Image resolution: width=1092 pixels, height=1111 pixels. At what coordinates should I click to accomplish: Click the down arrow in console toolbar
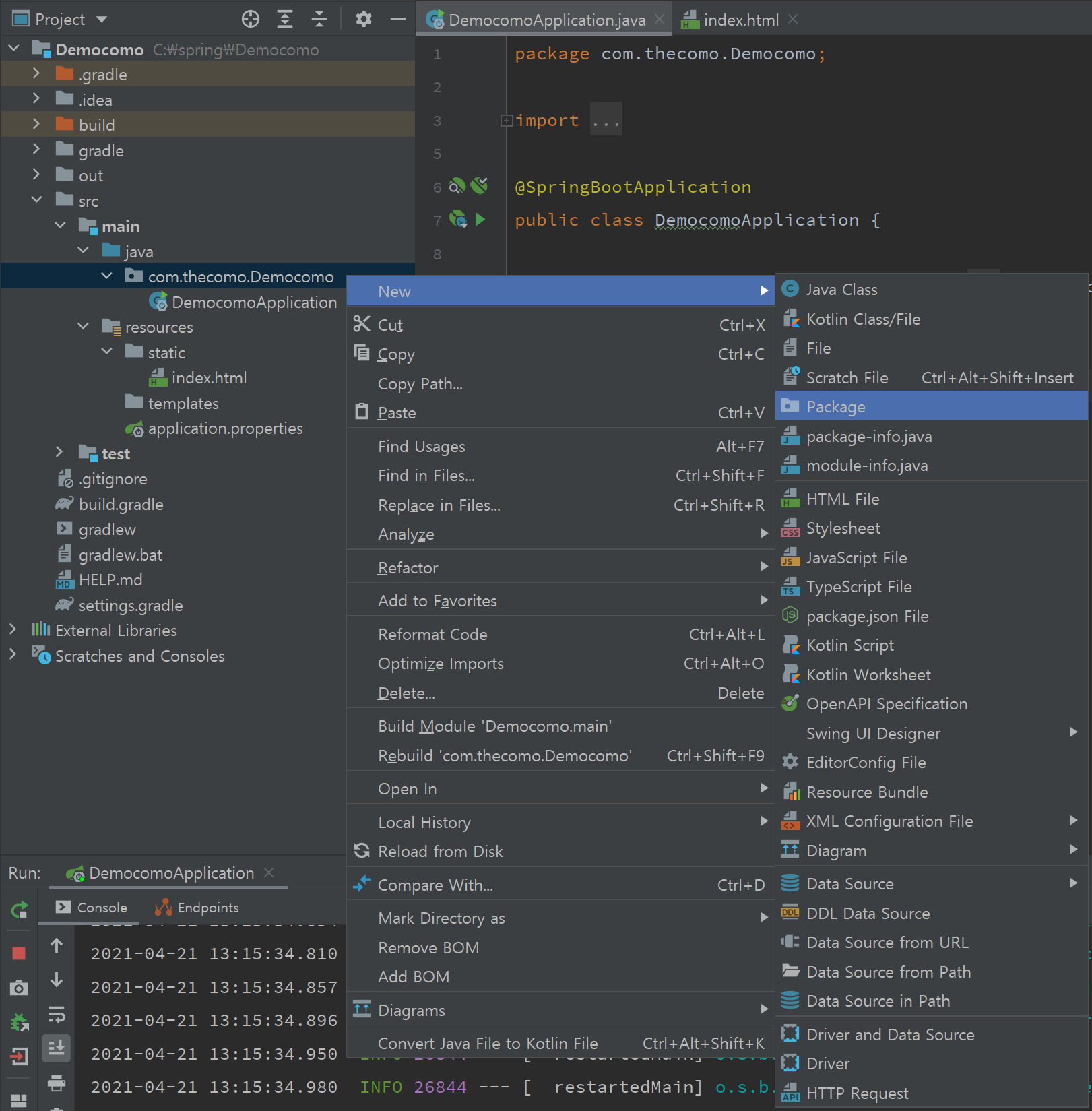point(57,980)
